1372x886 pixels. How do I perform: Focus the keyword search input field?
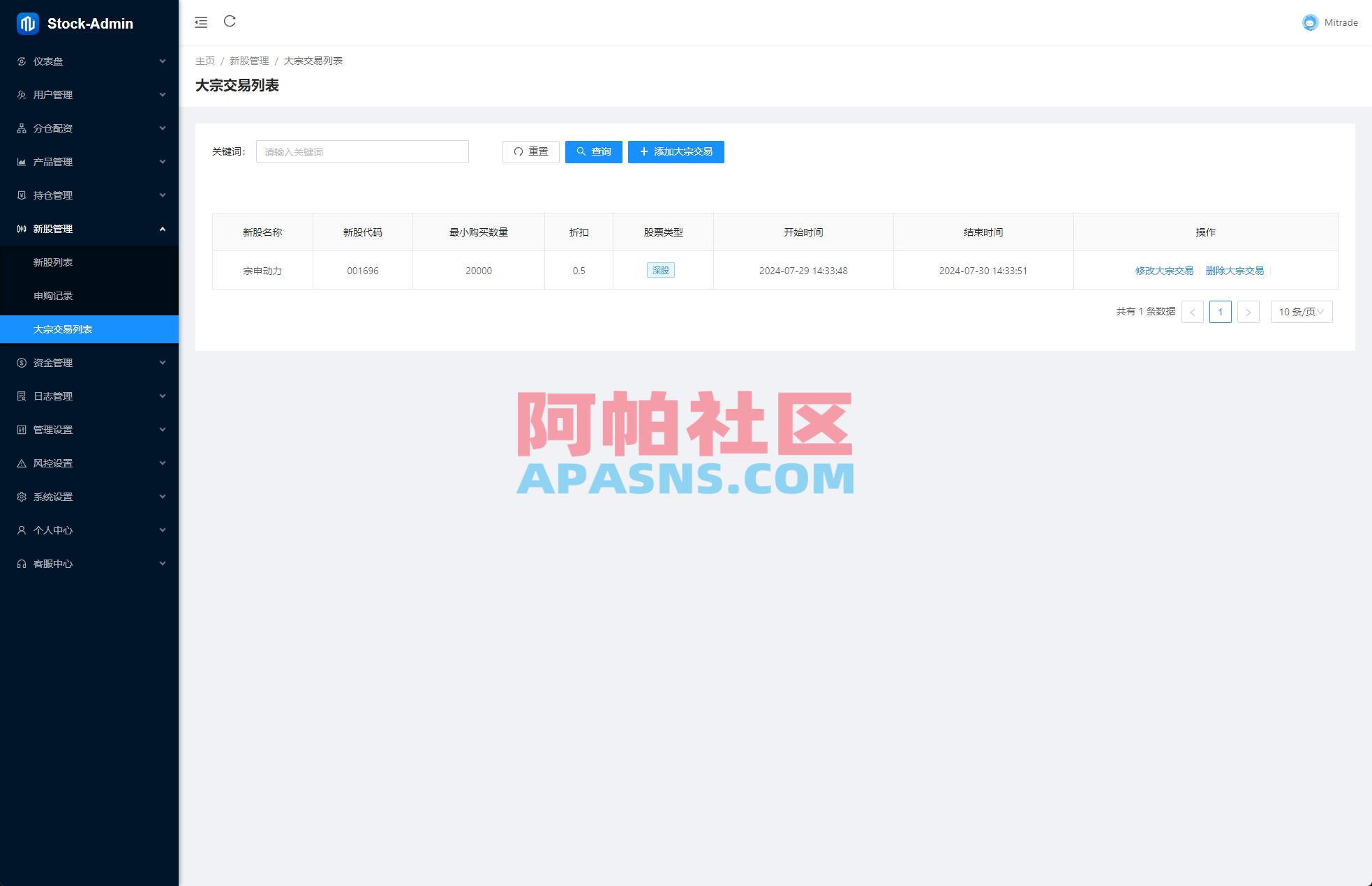(361, 151)
